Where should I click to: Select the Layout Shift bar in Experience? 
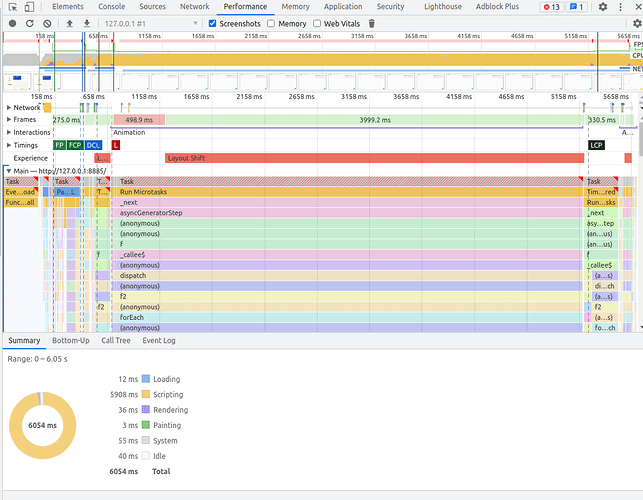(x=374, y=158)
